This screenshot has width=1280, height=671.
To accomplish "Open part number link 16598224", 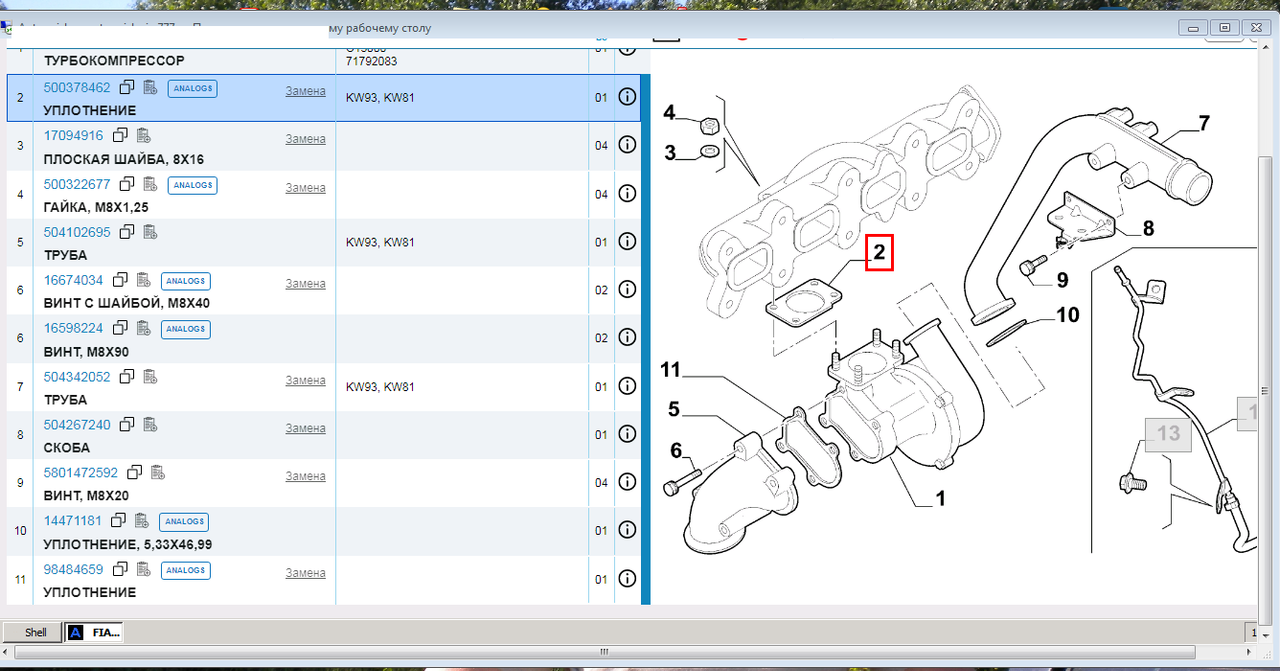I will point(73,328).
